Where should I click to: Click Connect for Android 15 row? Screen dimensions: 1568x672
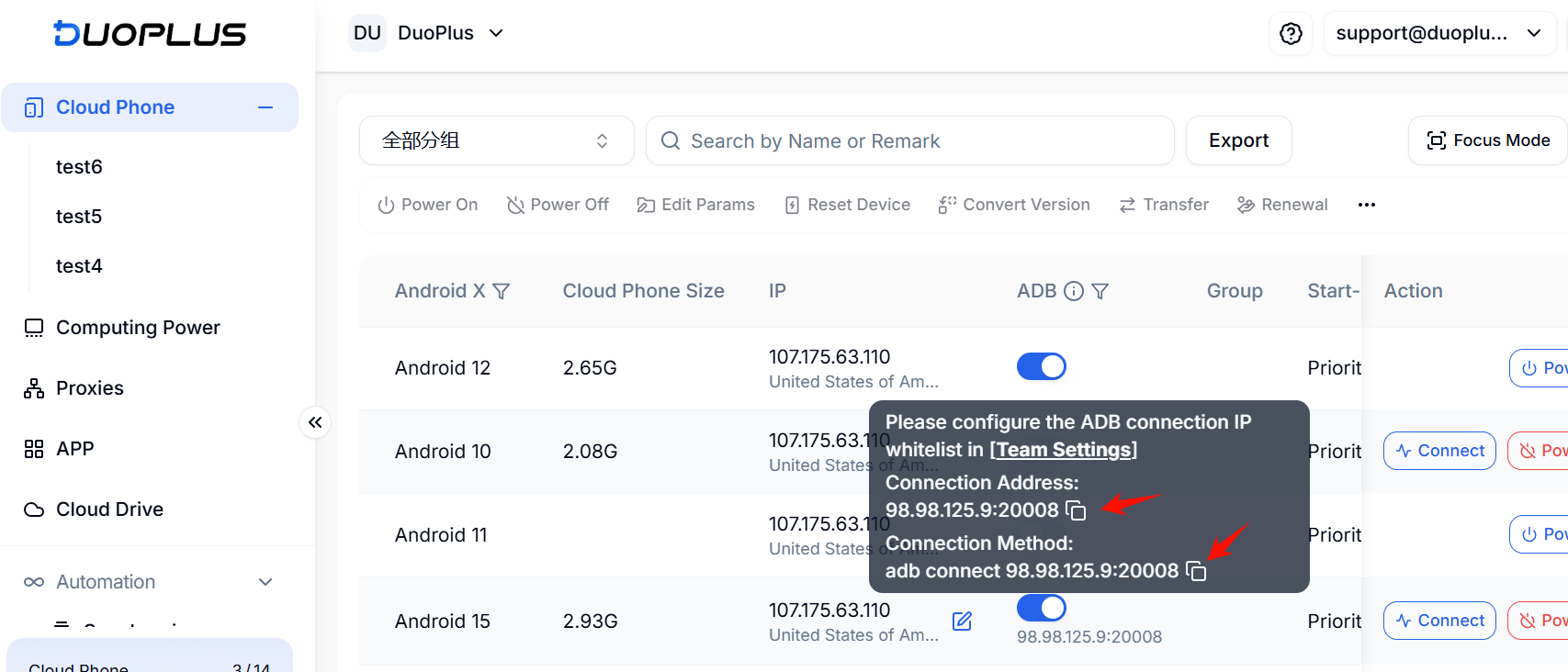pyautogui.click(x=1439, y=621)
